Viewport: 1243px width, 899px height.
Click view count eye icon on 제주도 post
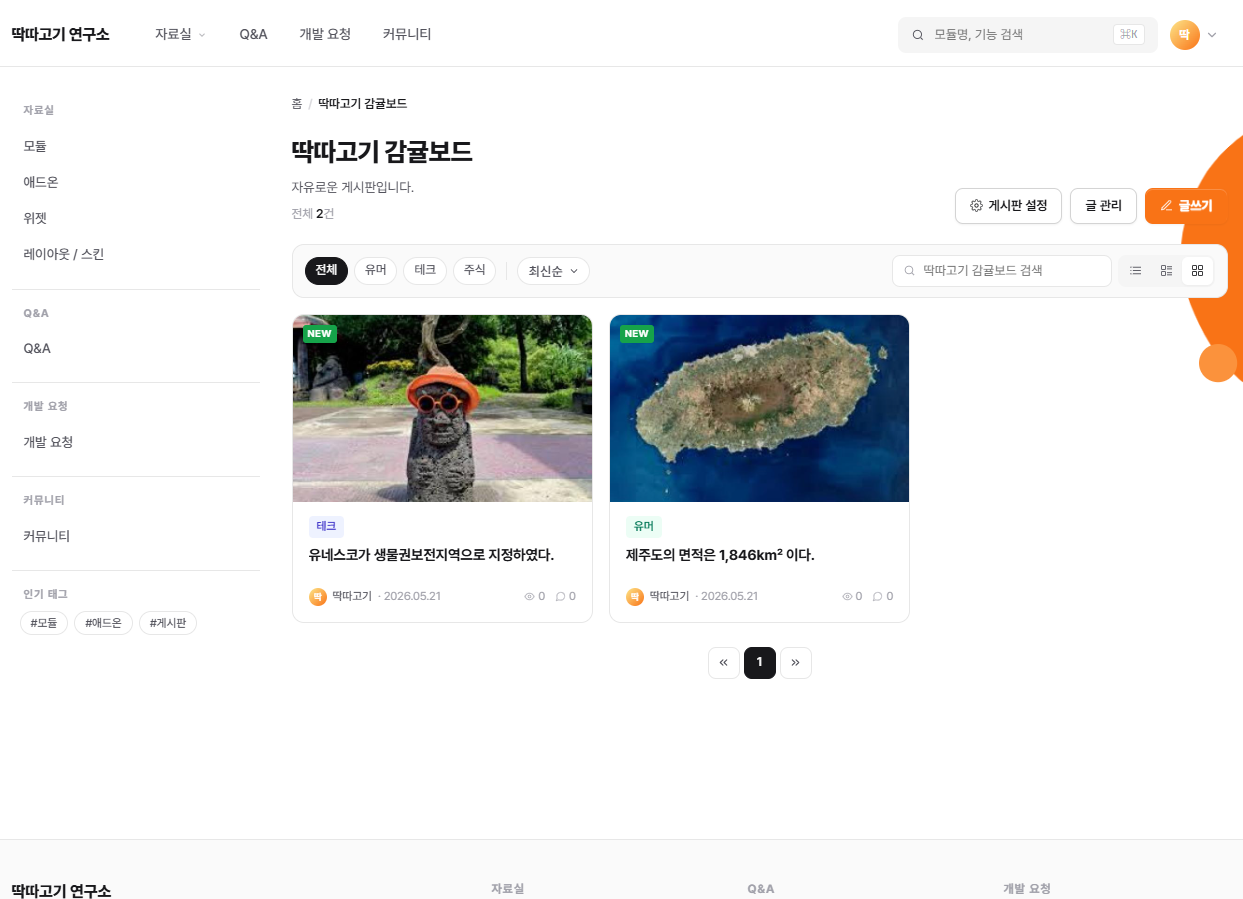tap(847, 597)
